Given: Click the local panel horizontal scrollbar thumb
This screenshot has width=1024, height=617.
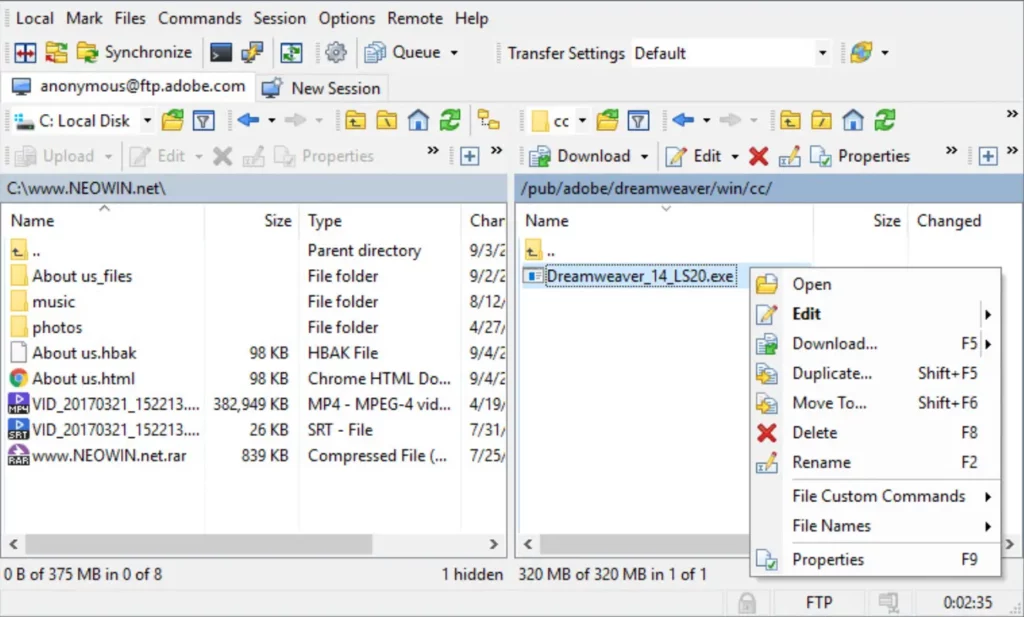Looking at the screenshot, I should 199,543.
